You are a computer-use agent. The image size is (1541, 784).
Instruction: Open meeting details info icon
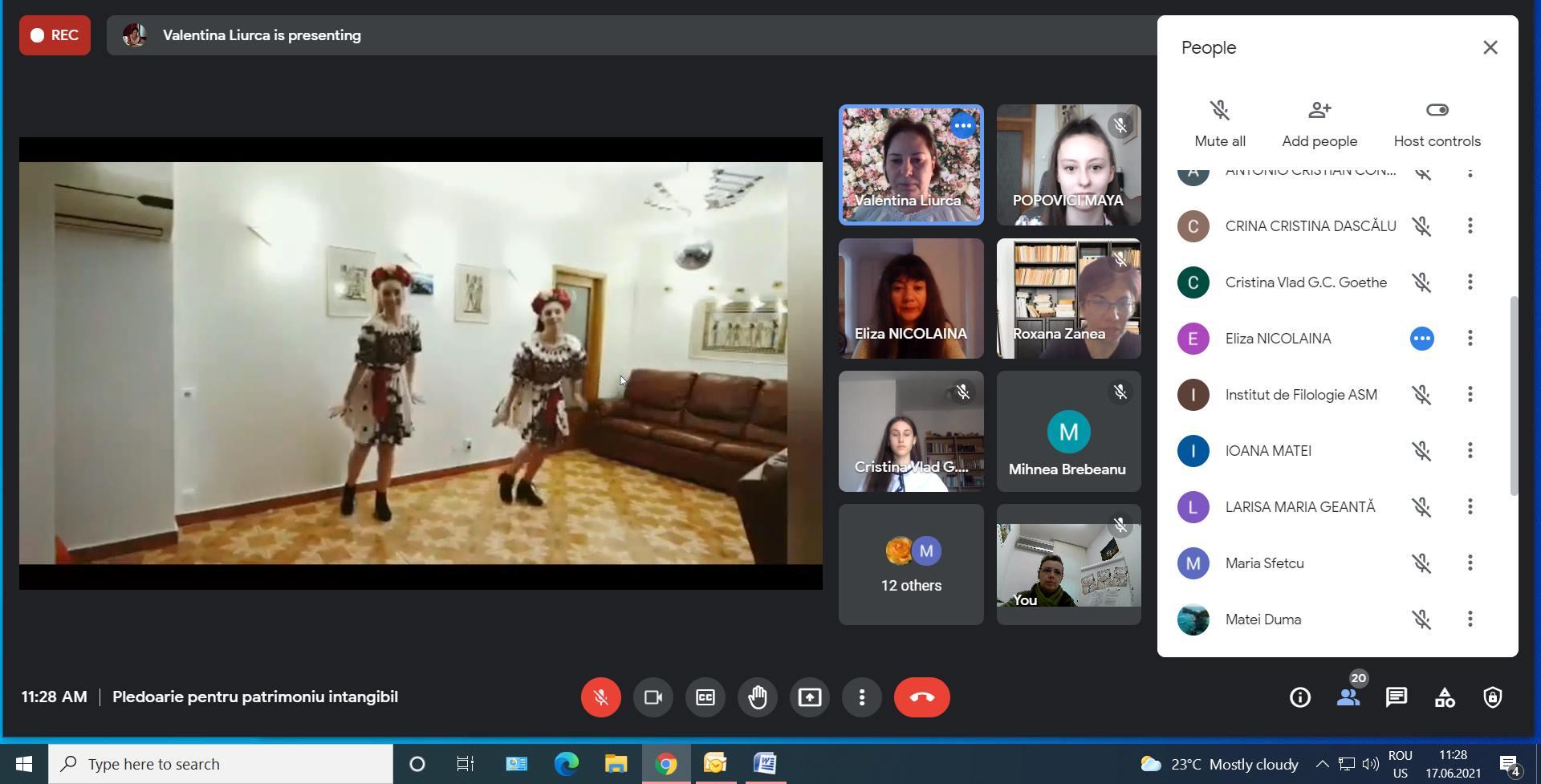1300,697
